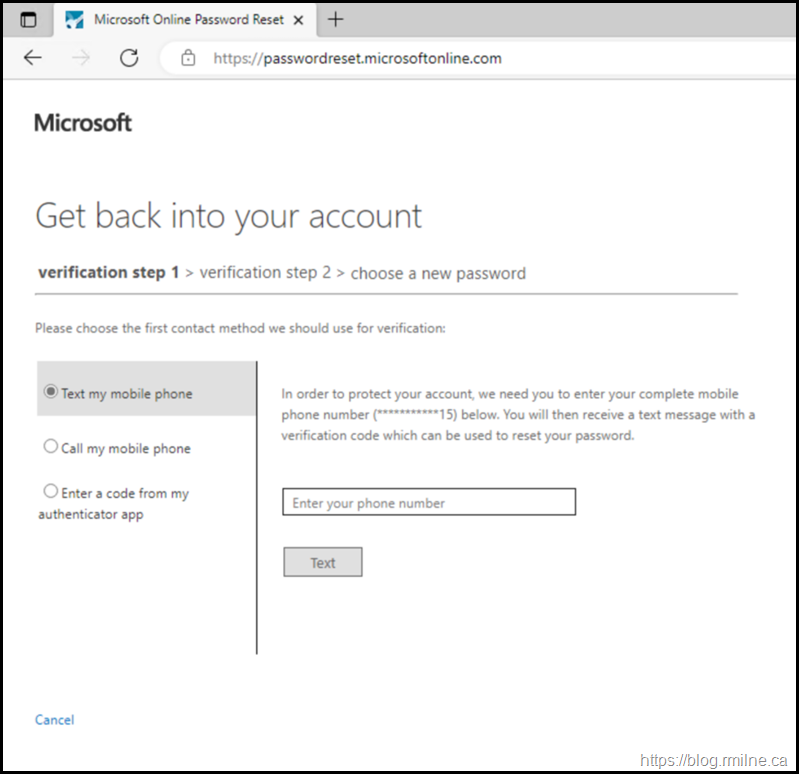Click the Cancel link
The width and height of the screenshot is (799, 774).
click(54, 720)
